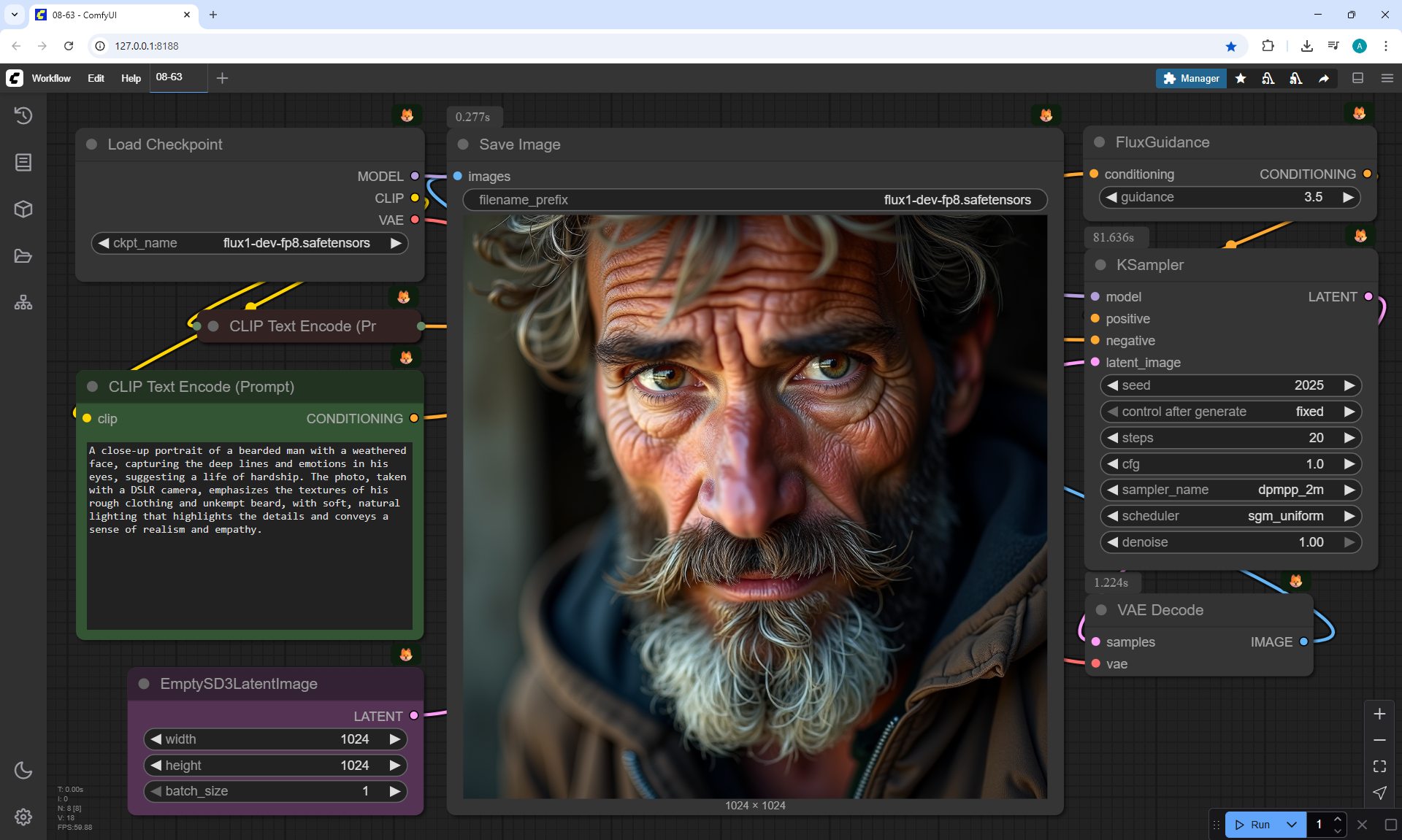Open the Workflow menu

click(x=51, y=78)
